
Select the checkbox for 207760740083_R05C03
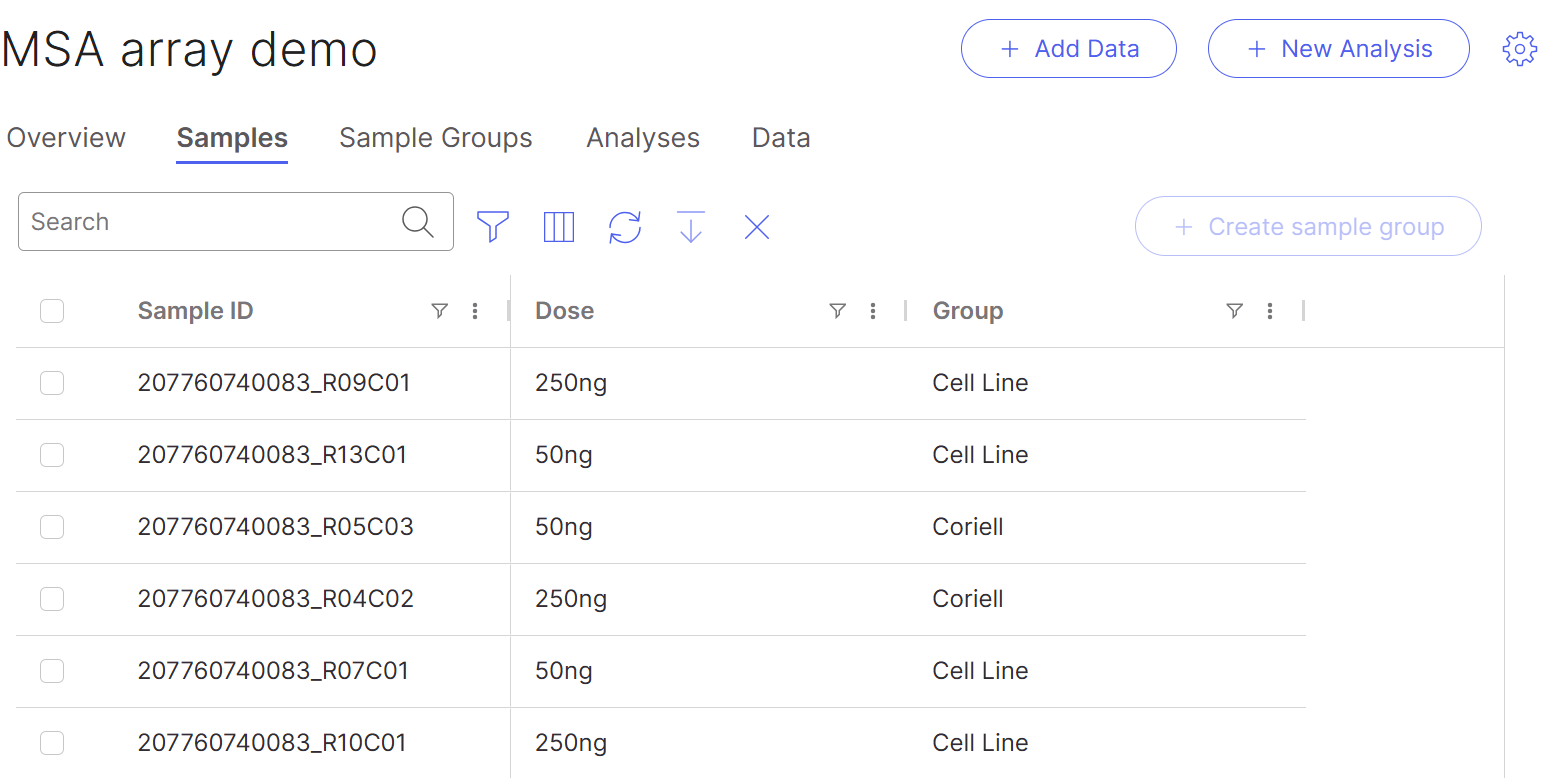(52, 527)
